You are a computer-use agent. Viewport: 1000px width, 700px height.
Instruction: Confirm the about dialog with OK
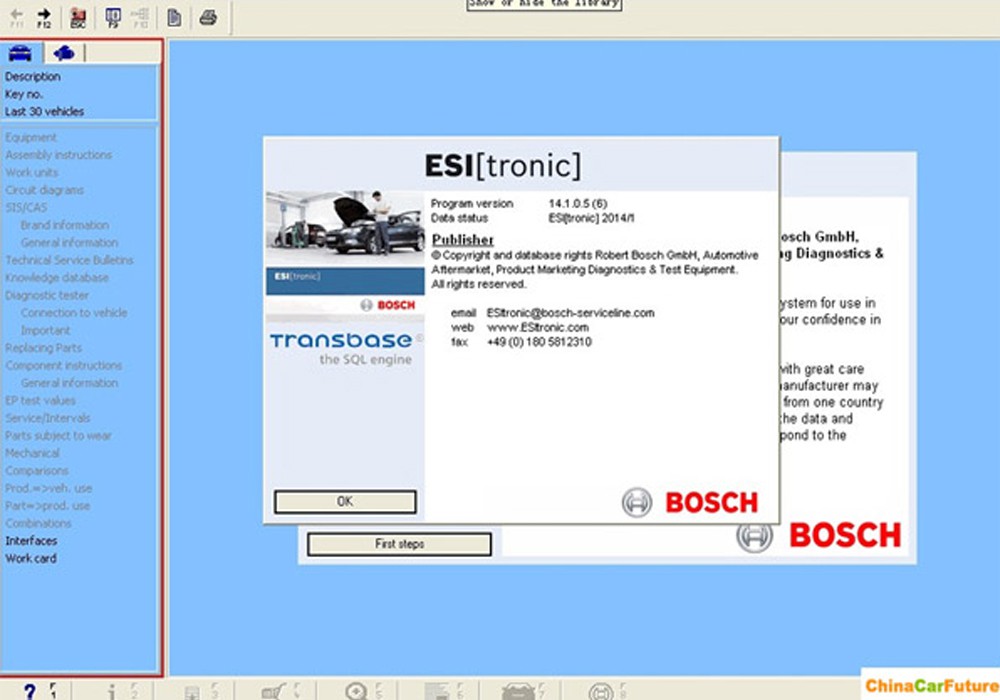point(345,501)
